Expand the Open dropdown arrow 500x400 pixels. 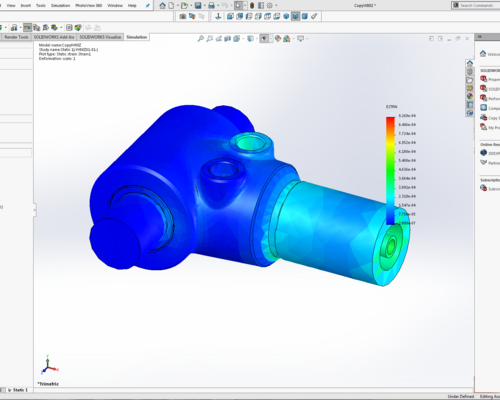pyautogui.click(x=190, y=6)
